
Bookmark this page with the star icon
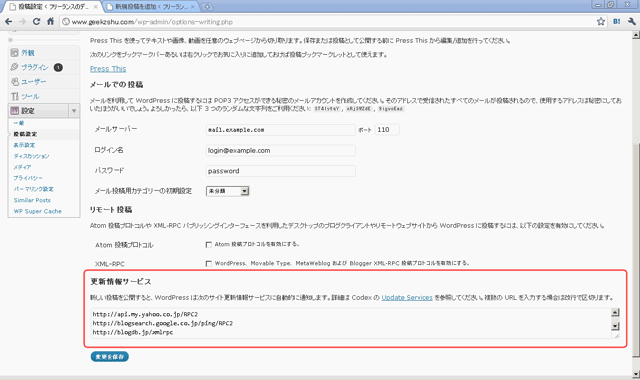tap(601, 22)
